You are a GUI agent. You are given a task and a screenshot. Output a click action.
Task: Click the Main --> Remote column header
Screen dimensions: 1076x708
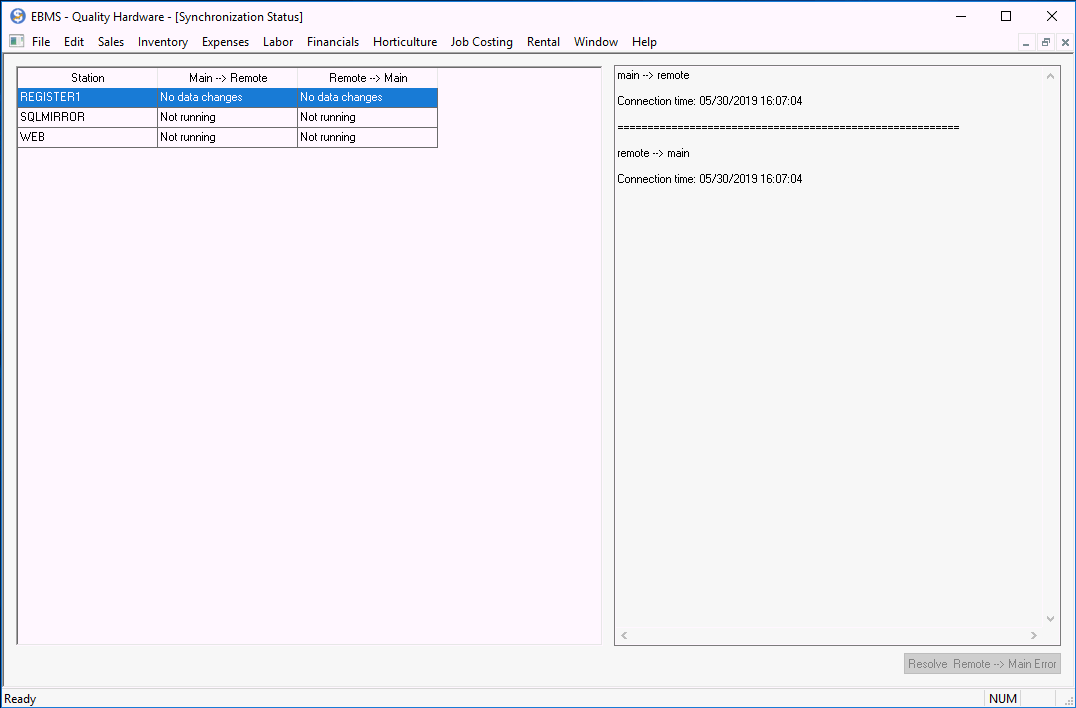coord(228,78)
